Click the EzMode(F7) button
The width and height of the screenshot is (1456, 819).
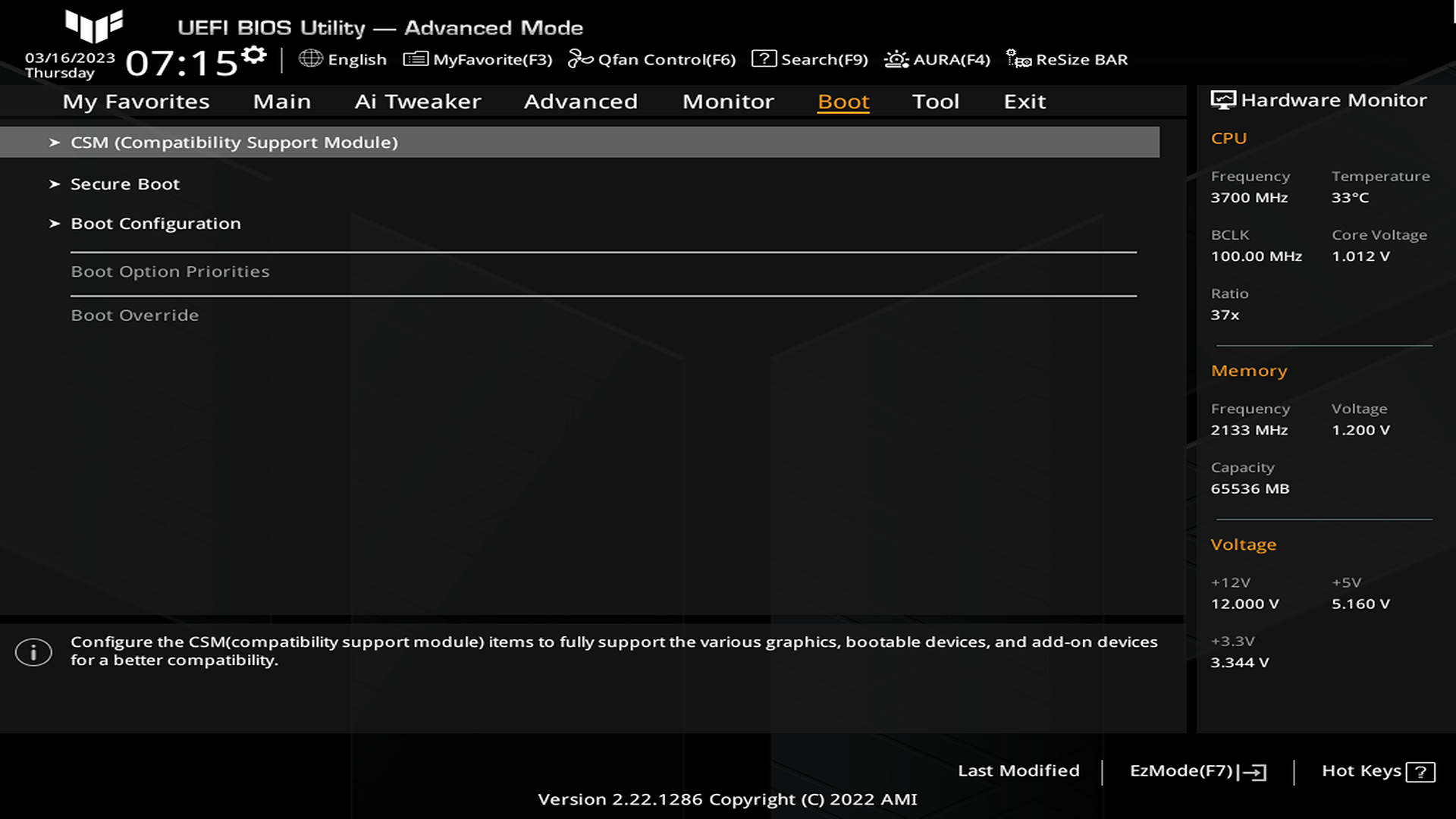click(1181, 770)
